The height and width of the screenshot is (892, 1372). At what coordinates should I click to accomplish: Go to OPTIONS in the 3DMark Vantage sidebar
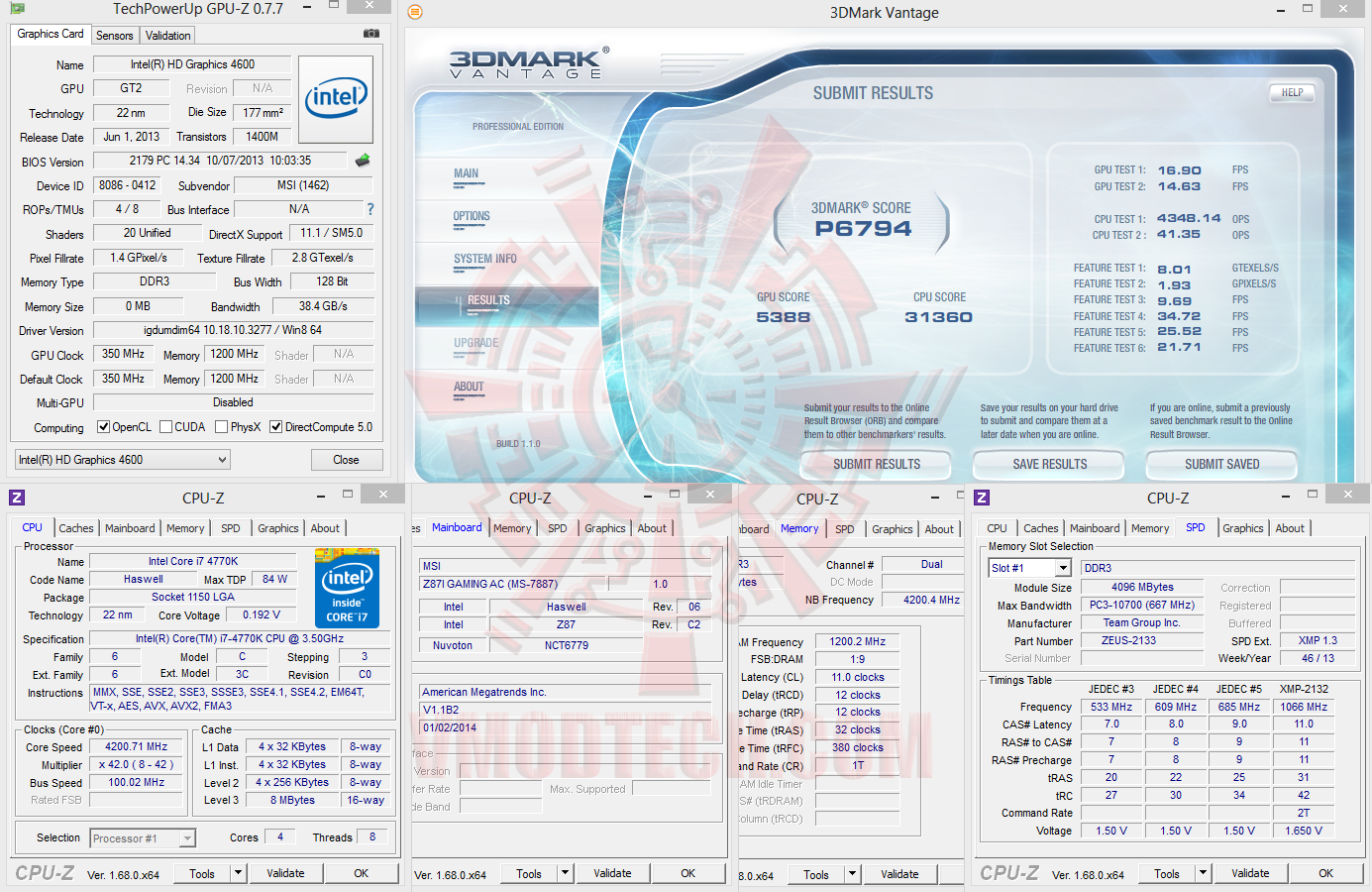point(472,217)
